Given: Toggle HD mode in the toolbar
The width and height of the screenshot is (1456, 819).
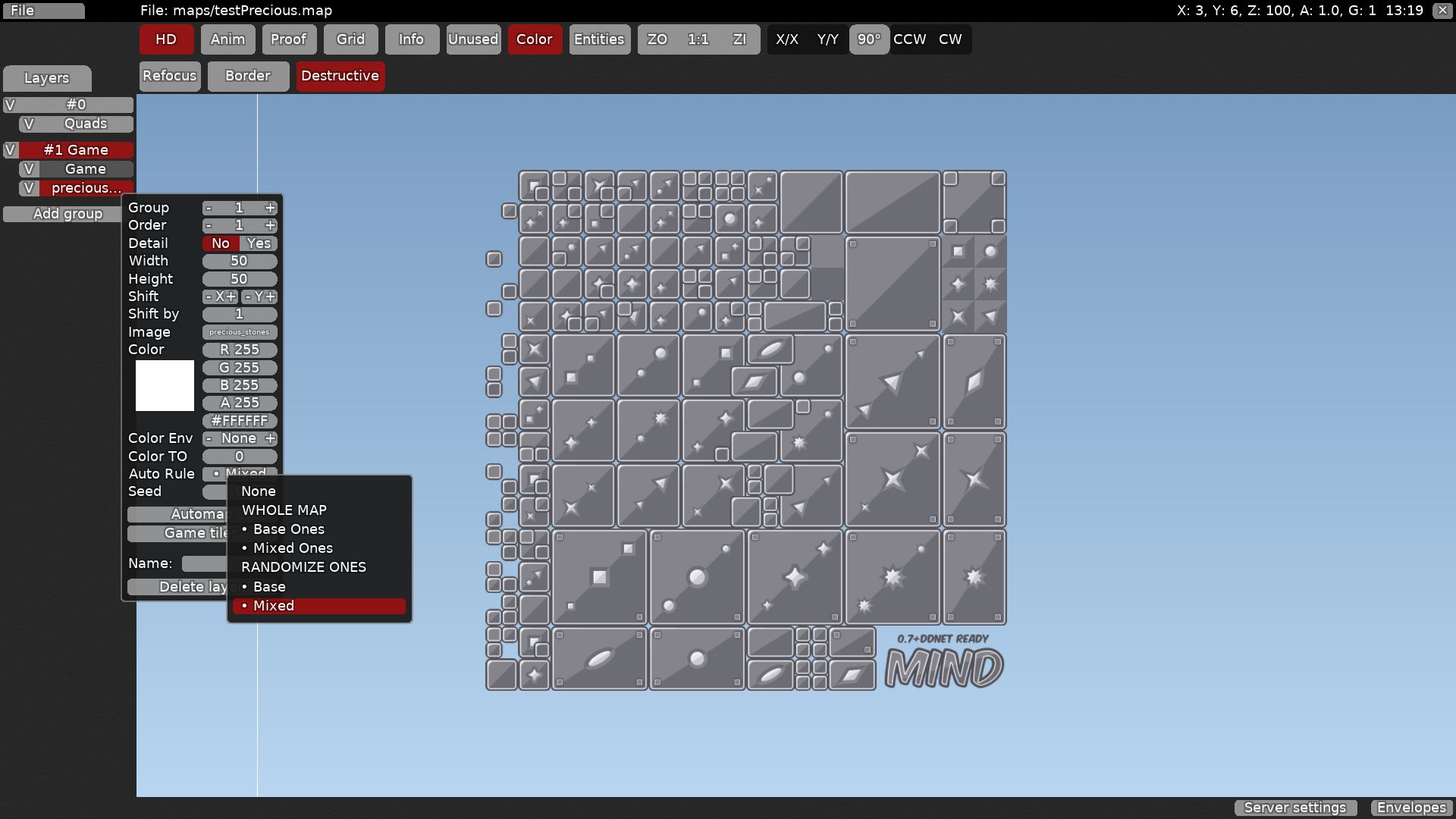Looking at the screenshot, I should (x=165, y=39).
